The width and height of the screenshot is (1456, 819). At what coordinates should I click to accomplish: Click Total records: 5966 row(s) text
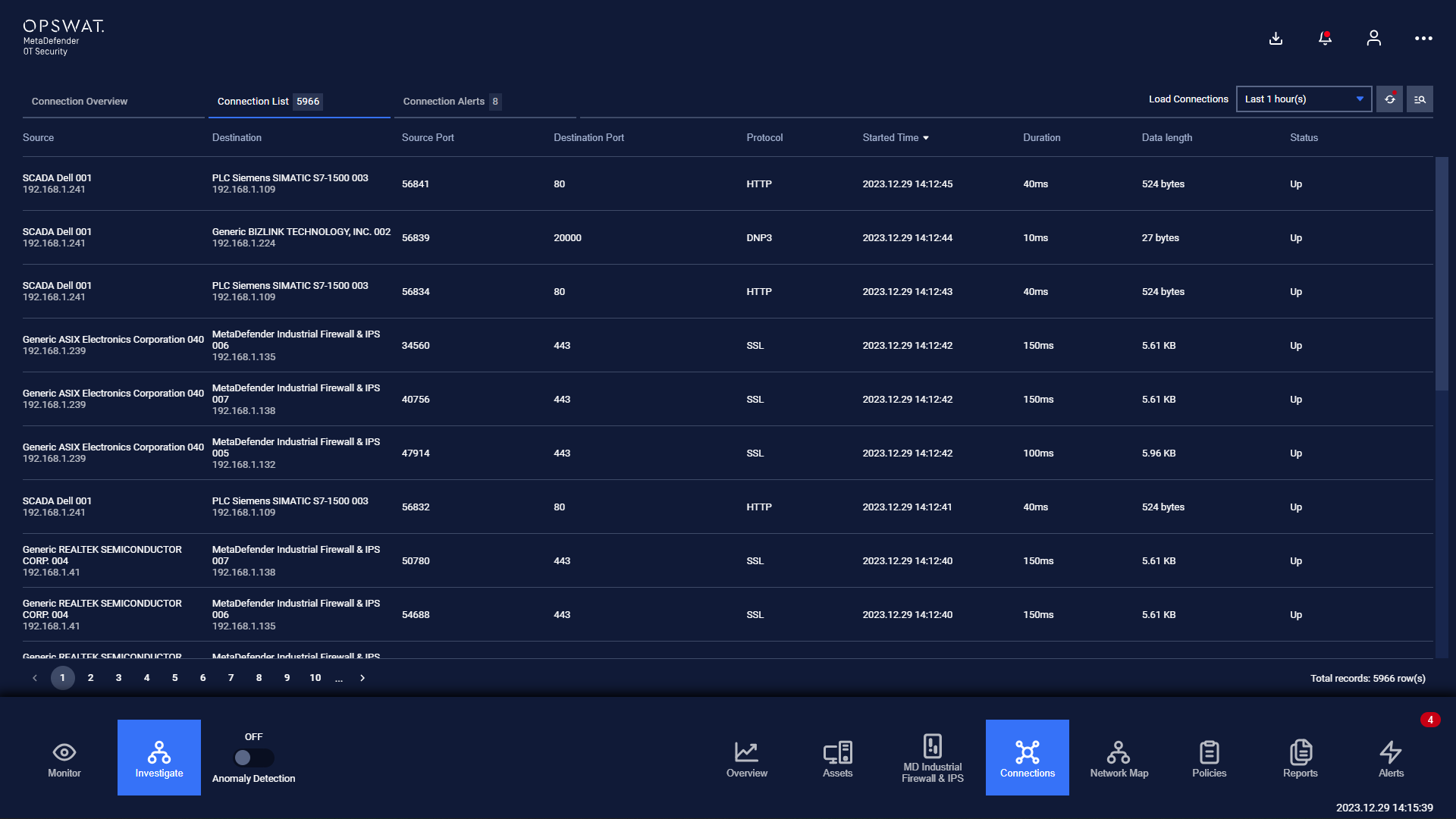tap(1367, 679)
